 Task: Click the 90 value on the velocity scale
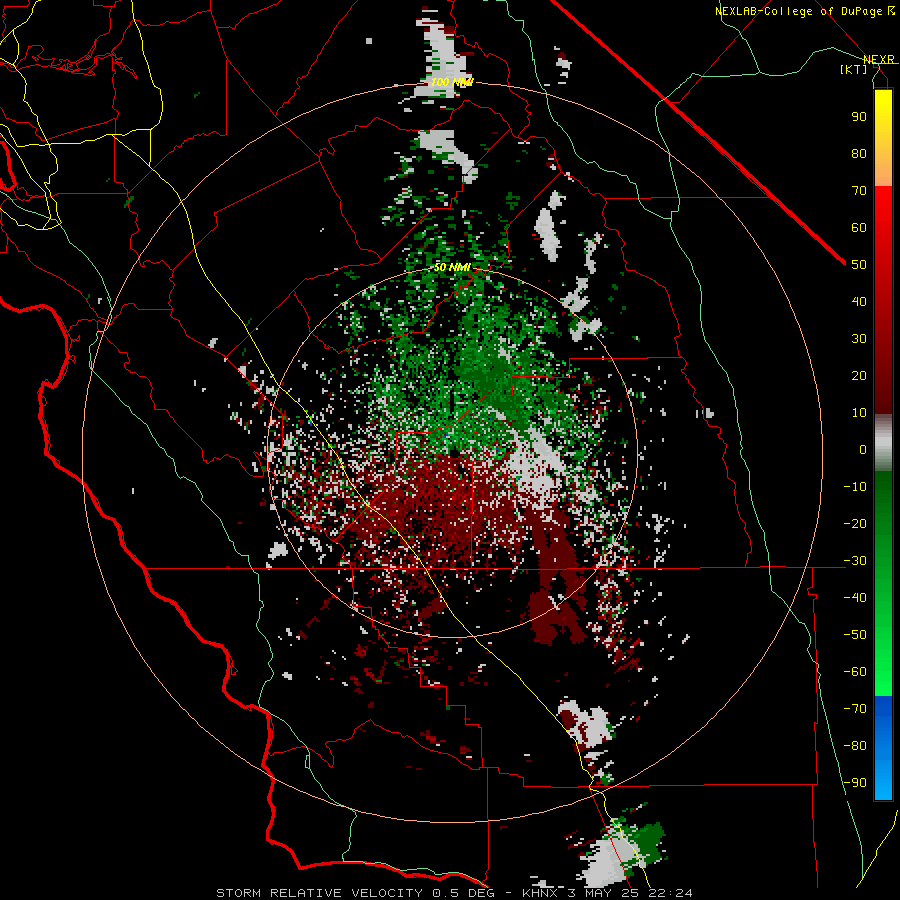tap(859, 117)
